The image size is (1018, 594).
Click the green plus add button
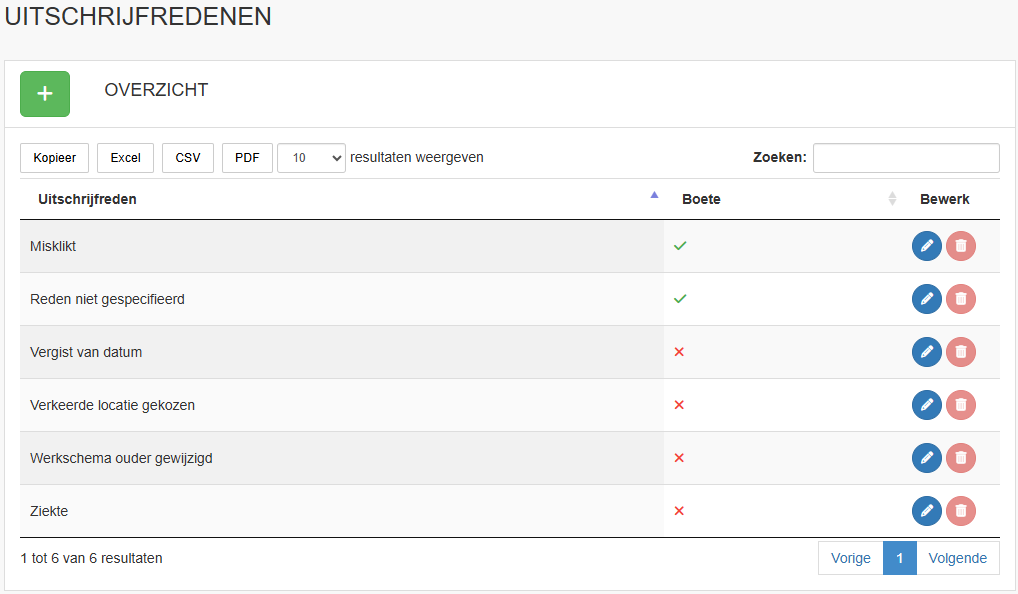click(45, 94)
